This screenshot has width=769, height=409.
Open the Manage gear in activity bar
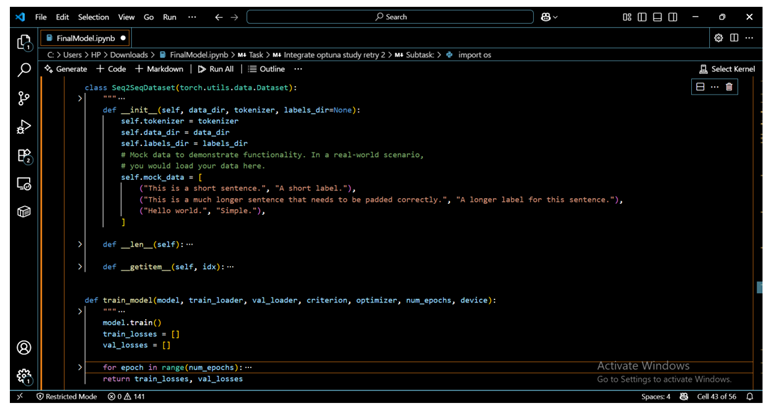click(x=24, y=376)
